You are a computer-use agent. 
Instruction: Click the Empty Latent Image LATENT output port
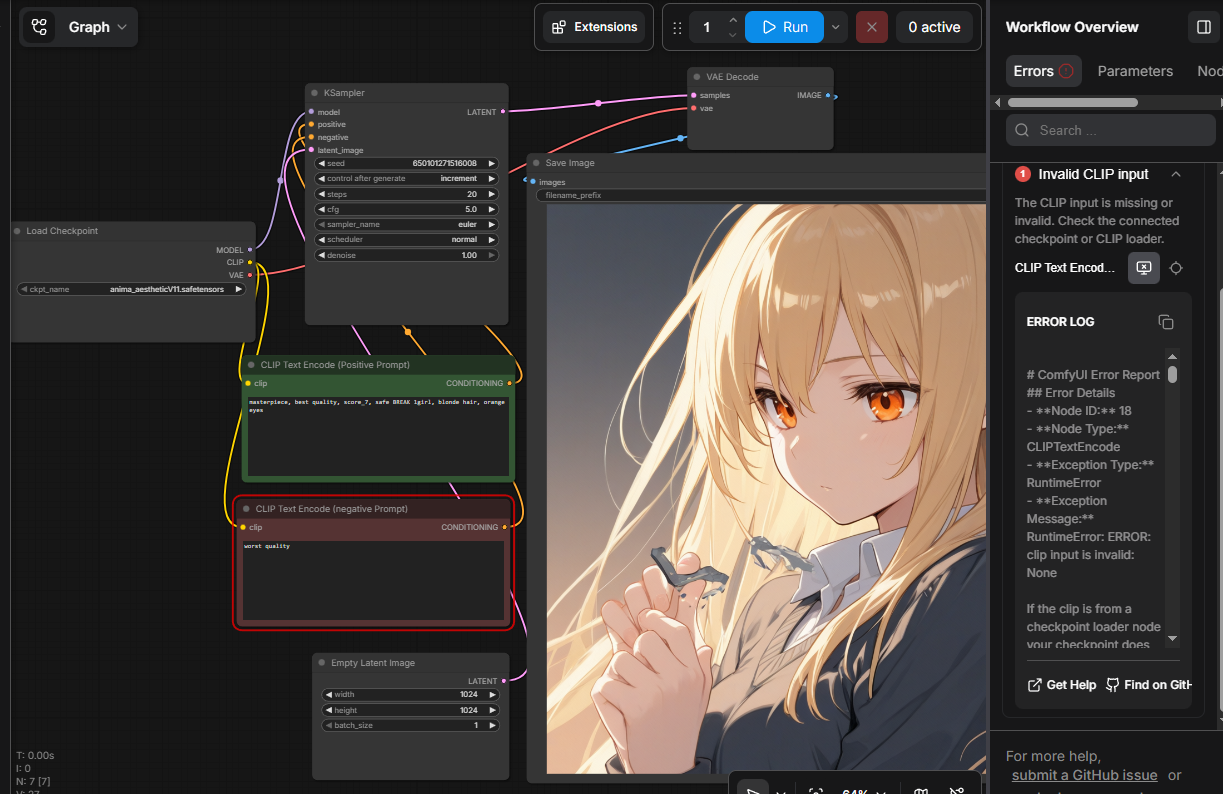(504, 681)
